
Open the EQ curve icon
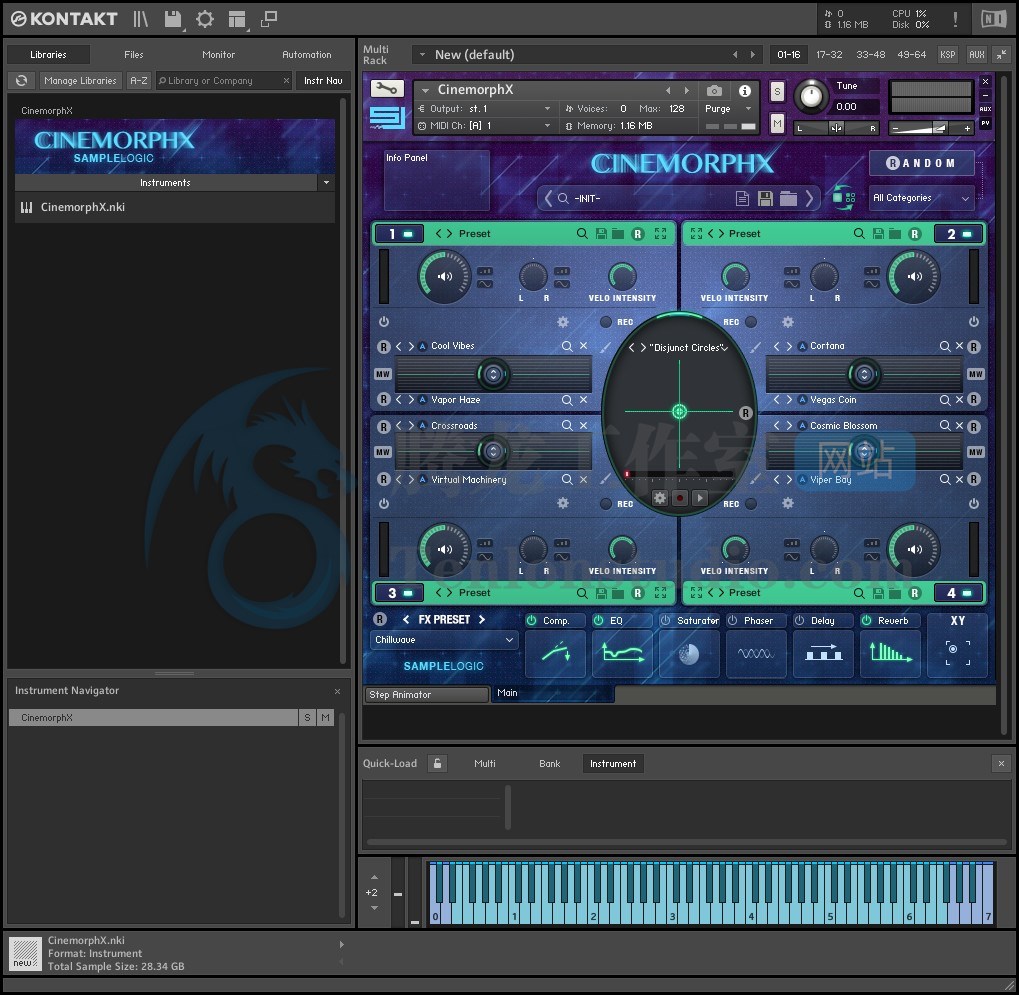coord(623,653)
